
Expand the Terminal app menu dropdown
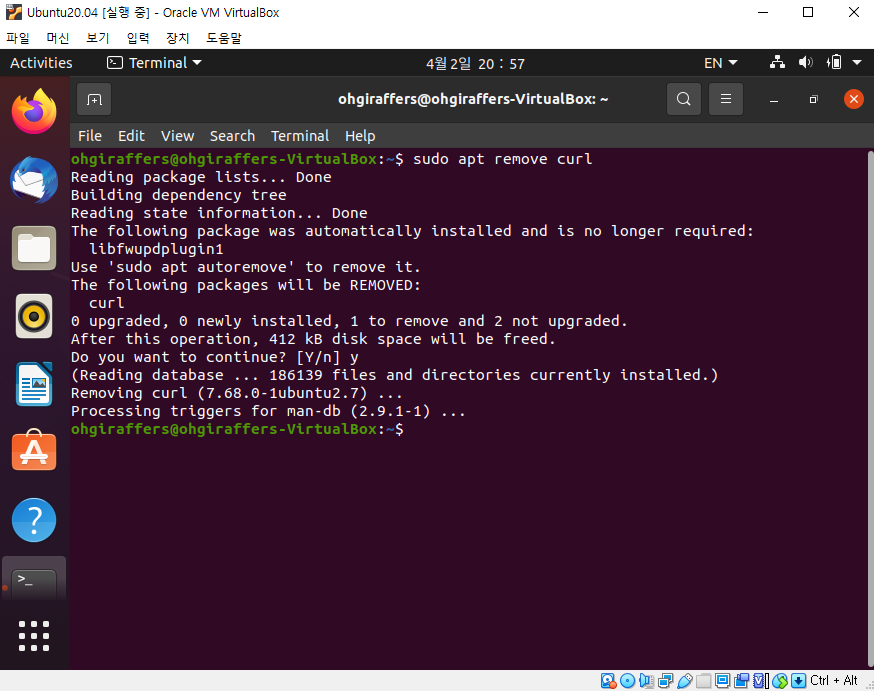point(154,63)
